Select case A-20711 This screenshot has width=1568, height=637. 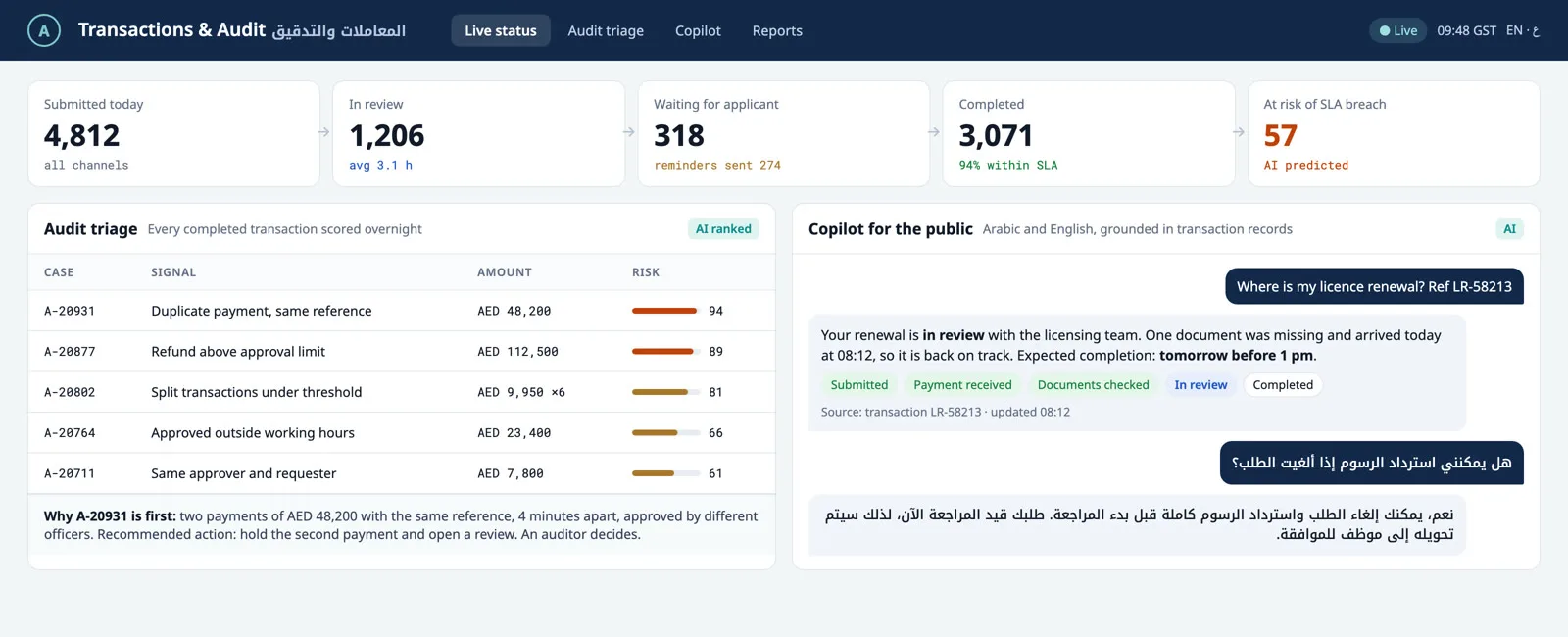click(x=70, y=473)
